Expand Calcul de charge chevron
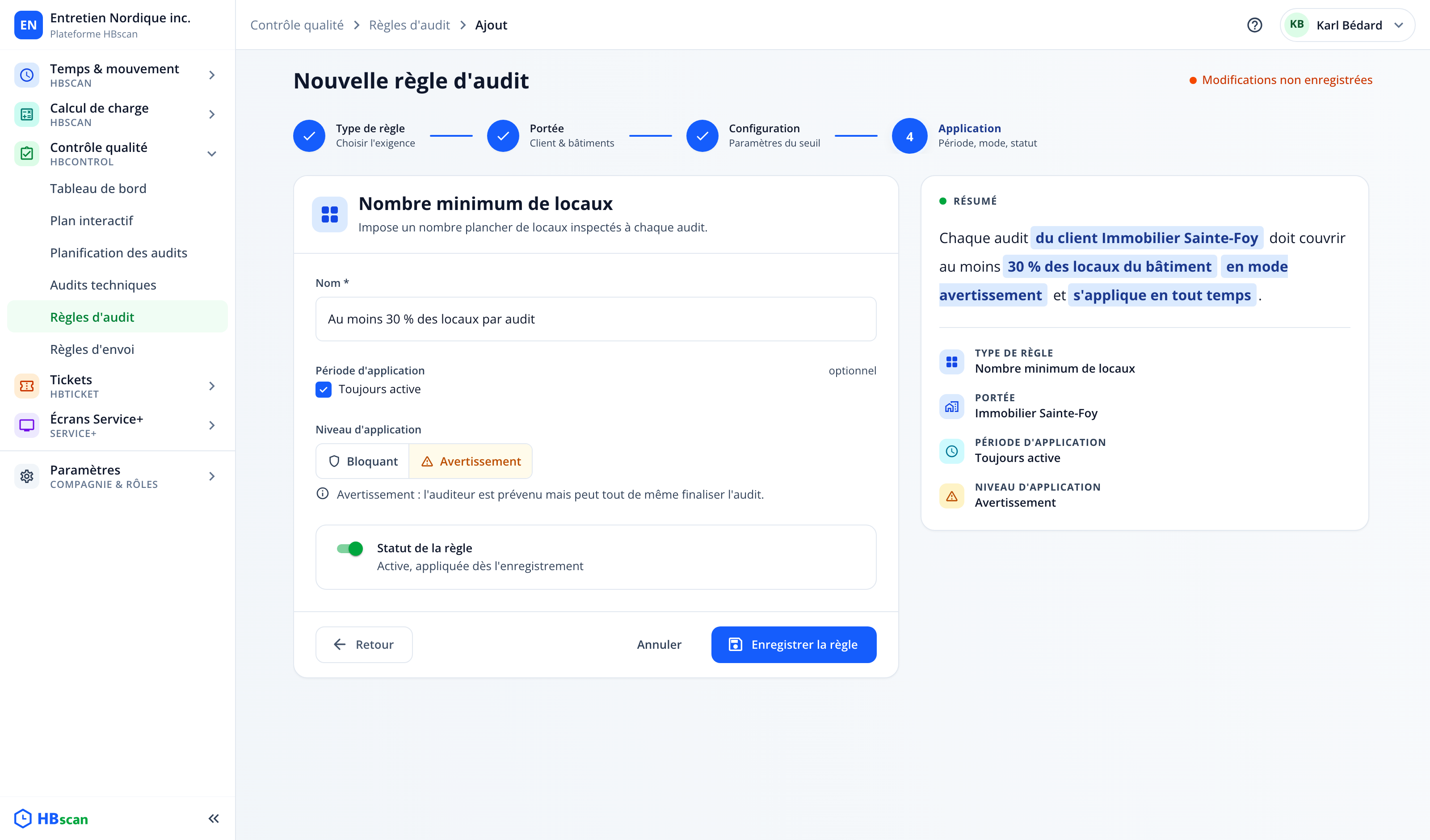The height and width of the screenshot is (840, 1430). [212, 114]
